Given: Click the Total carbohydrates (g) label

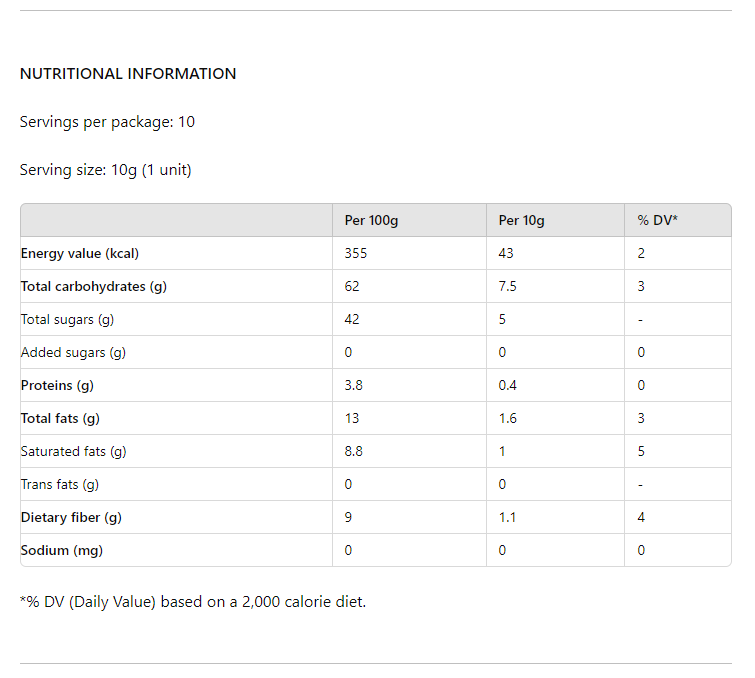Looking at the screenshot, I should click(94, 287).
